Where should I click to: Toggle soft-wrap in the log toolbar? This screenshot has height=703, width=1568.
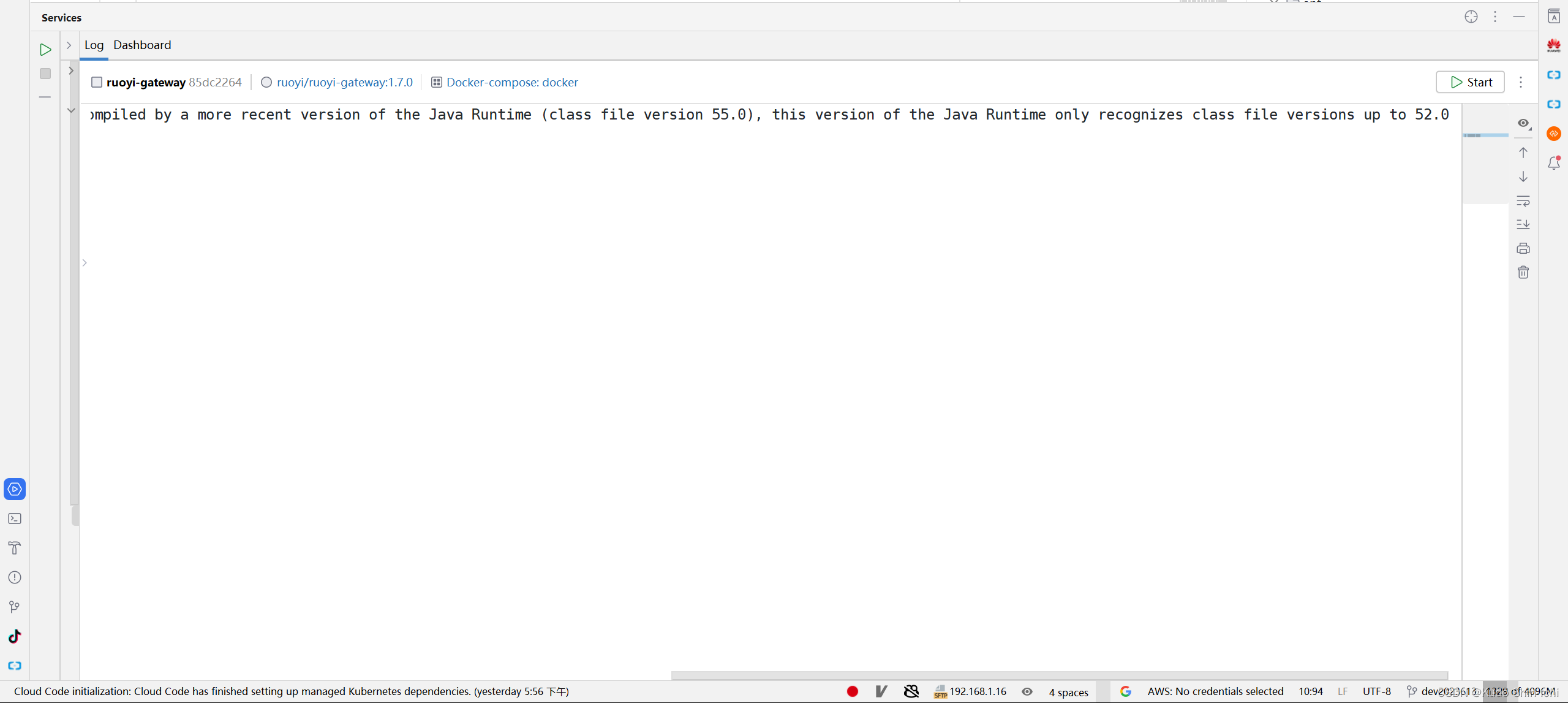(1523, 201)
